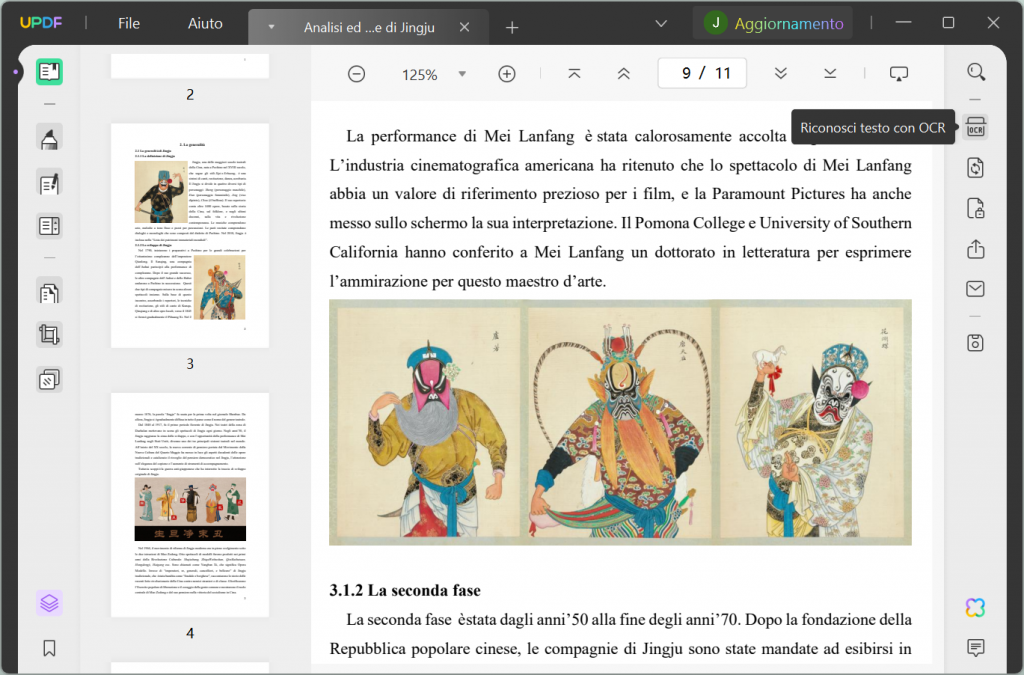The image size is (1024, 675).
Task: Open the tab list dropdown arrow
Action: pos(660,23)
